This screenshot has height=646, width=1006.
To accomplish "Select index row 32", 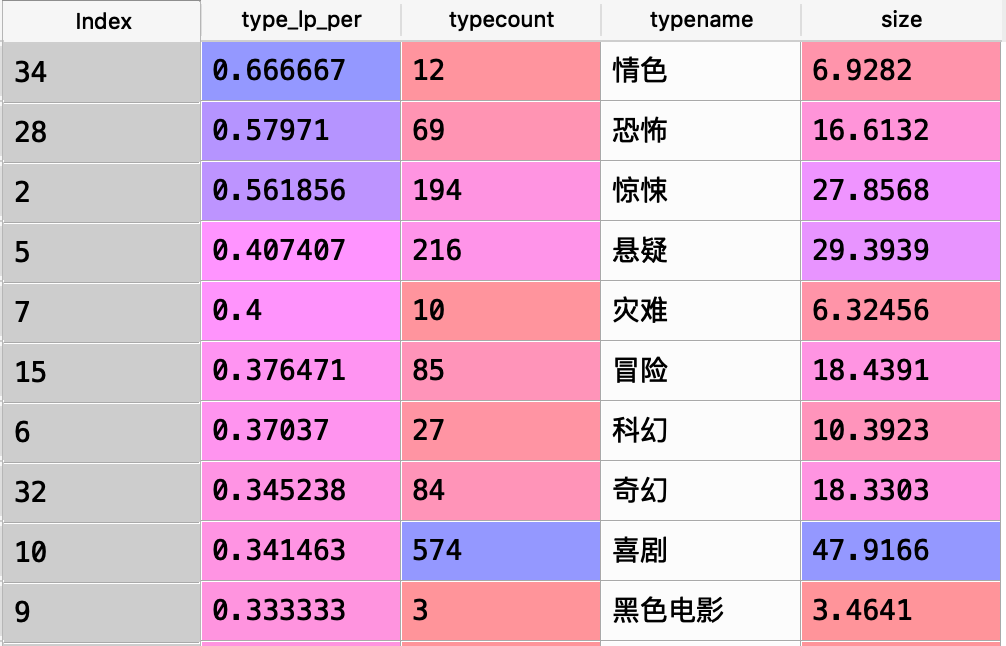I will pos(101,491).
